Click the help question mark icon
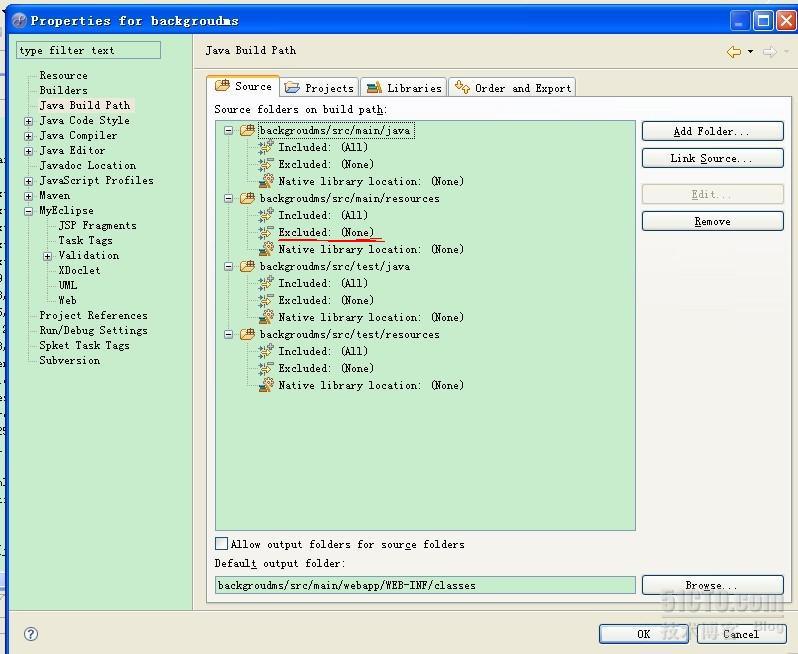The image size is (798, 654). coord(31,634)
